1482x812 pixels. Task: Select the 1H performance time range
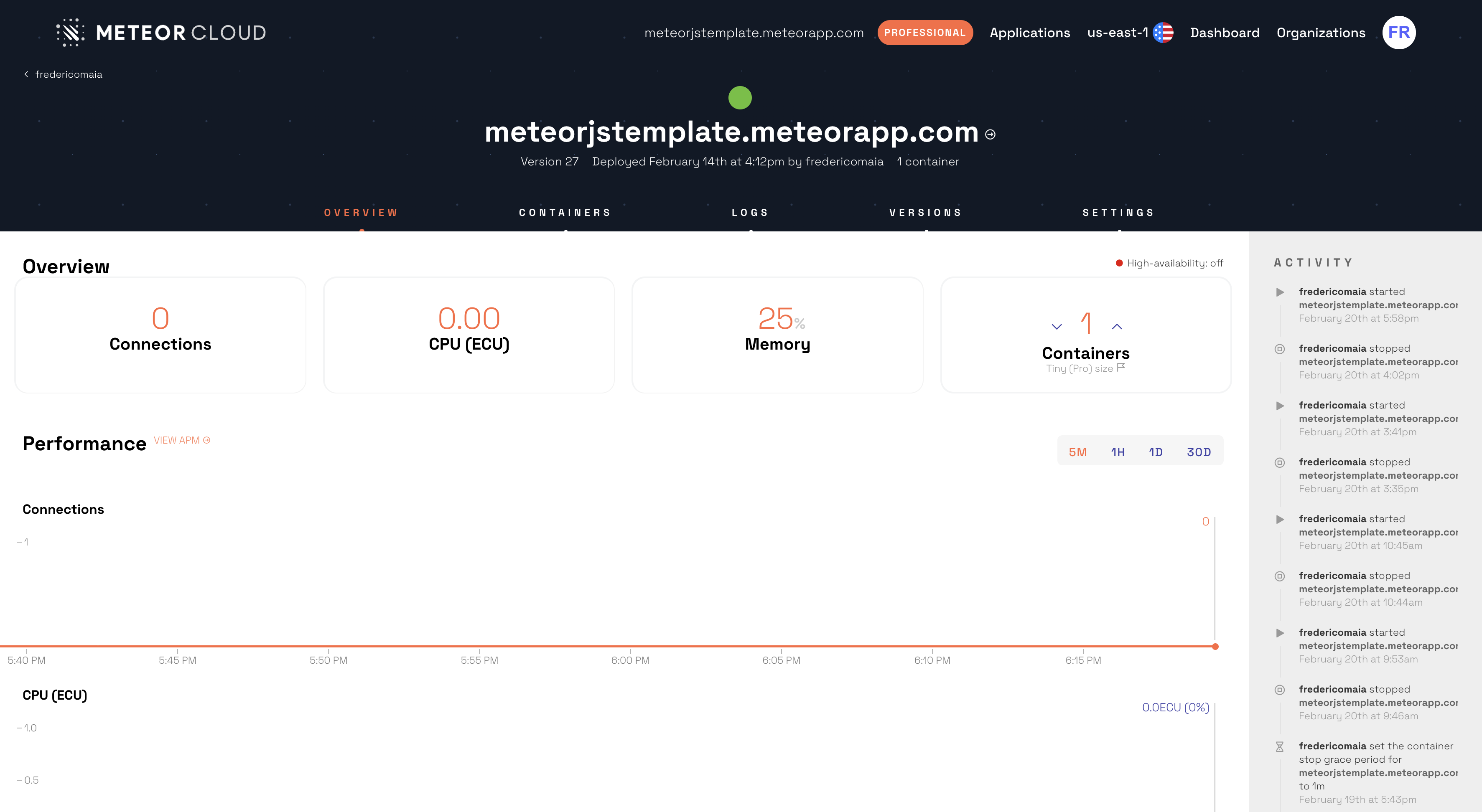1118,452
